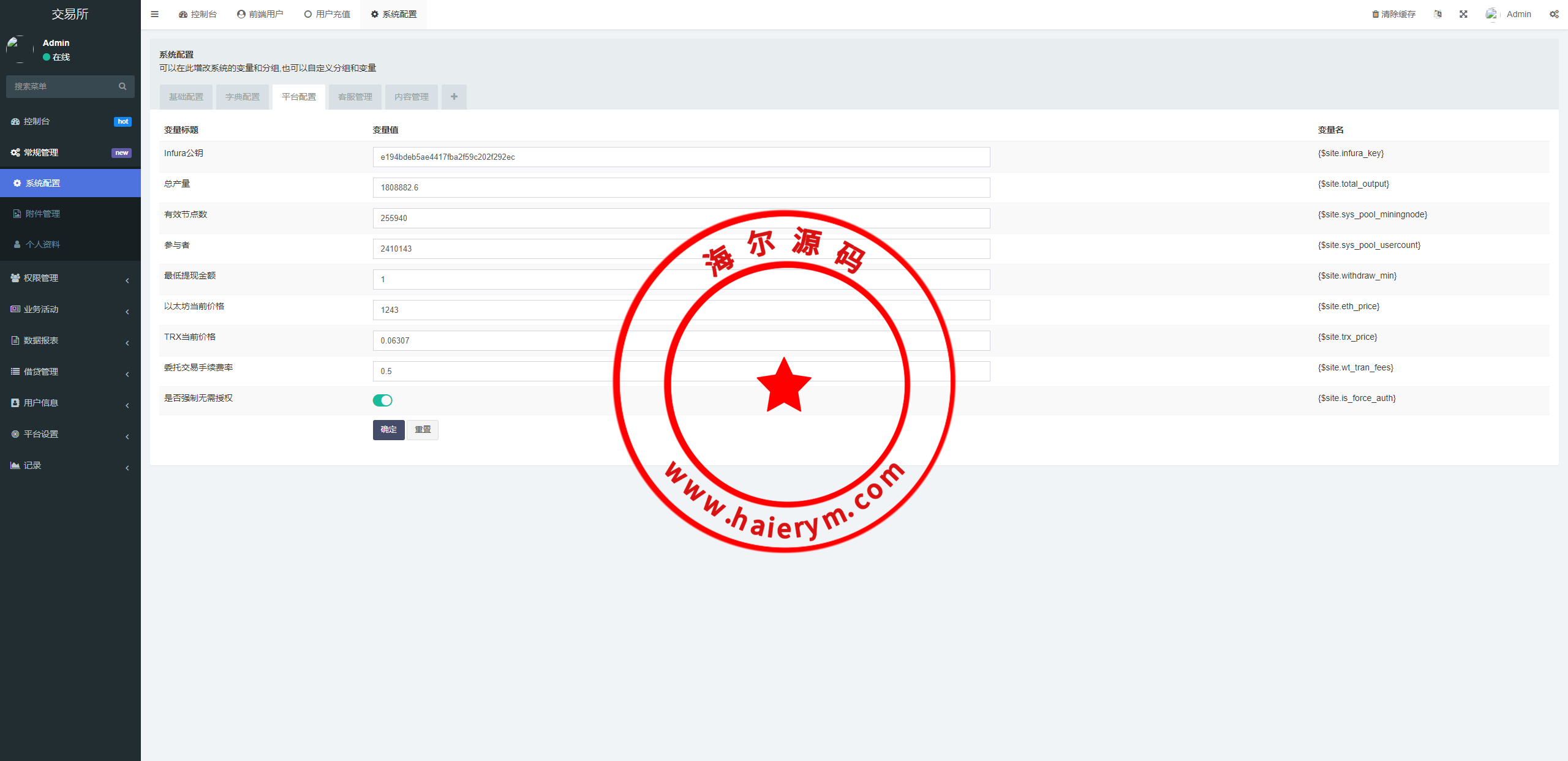
Task: Switch to the 客服管理 tab
Action: pos(355,97)
